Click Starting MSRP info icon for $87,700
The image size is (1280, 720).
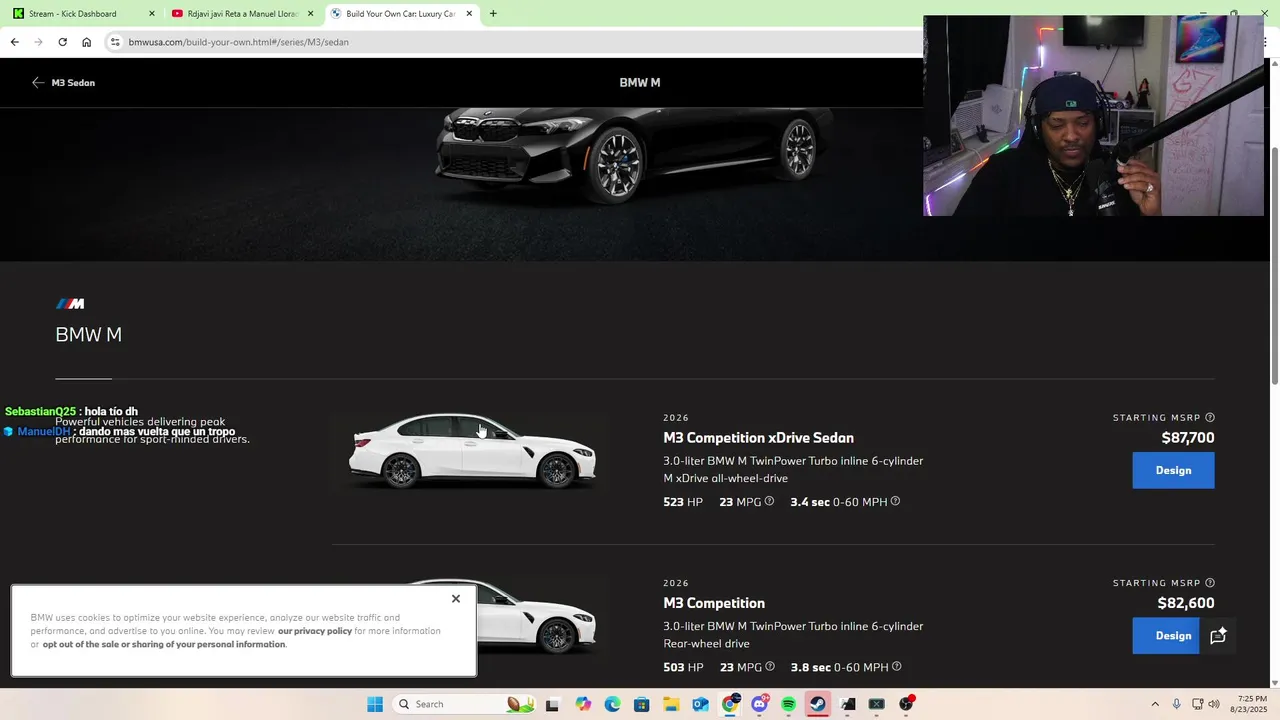click(x=1210, y=418)
